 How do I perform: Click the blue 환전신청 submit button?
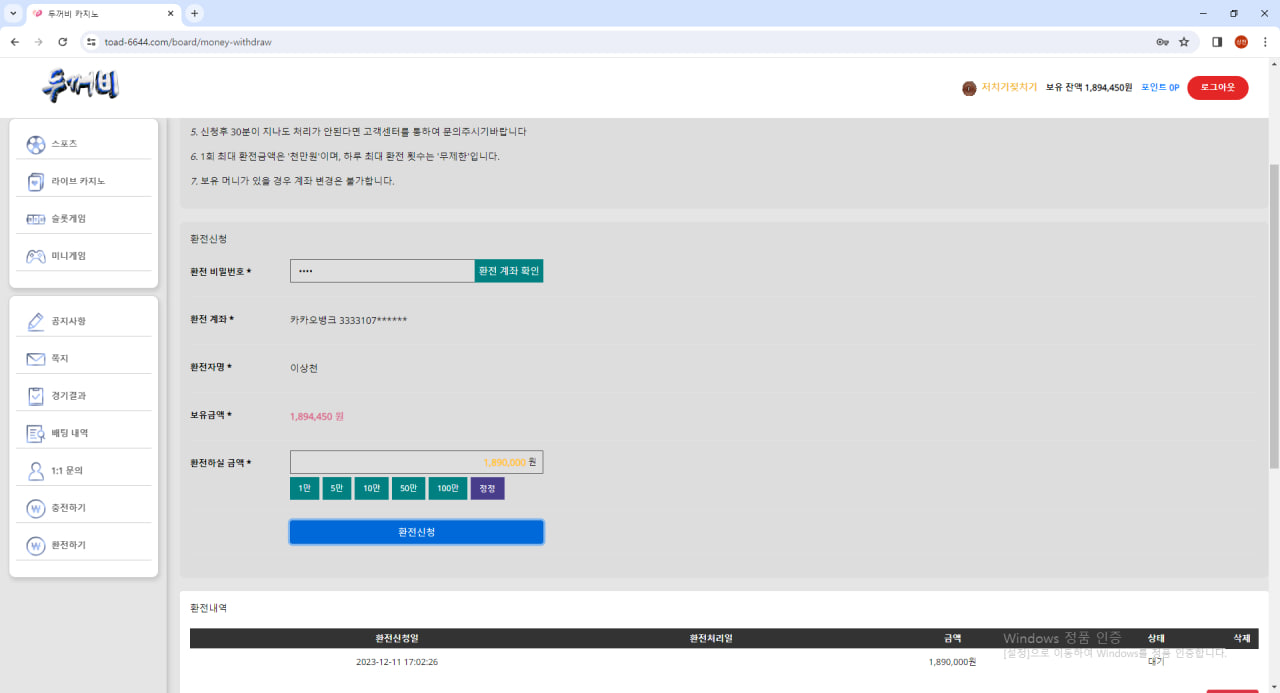416,532
